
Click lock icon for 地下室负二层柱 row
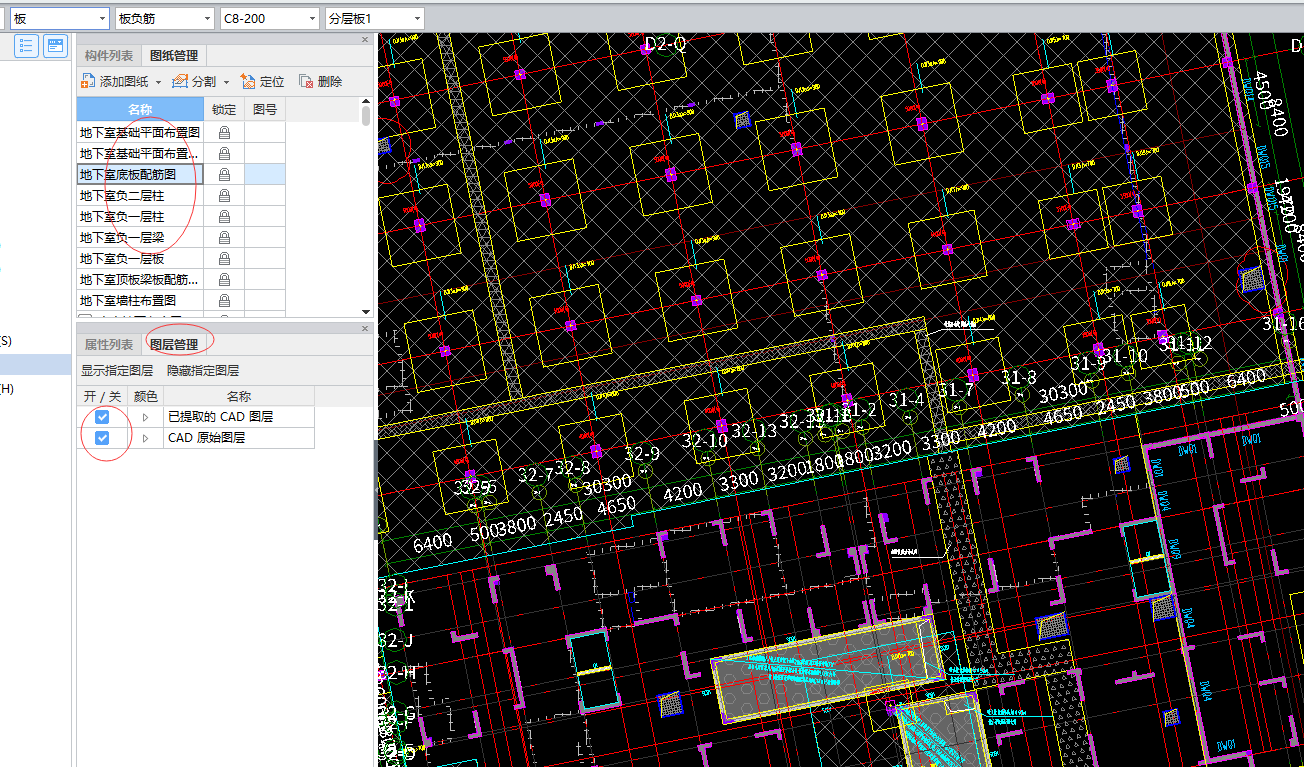pyautogui.click(x=224, y=195)
